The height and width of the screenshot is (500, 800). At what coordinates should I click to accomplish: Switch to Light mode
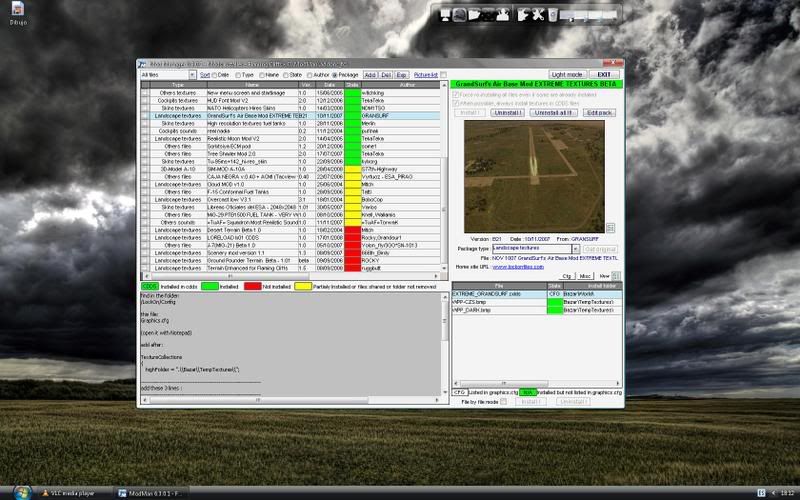tap(567, 74)
